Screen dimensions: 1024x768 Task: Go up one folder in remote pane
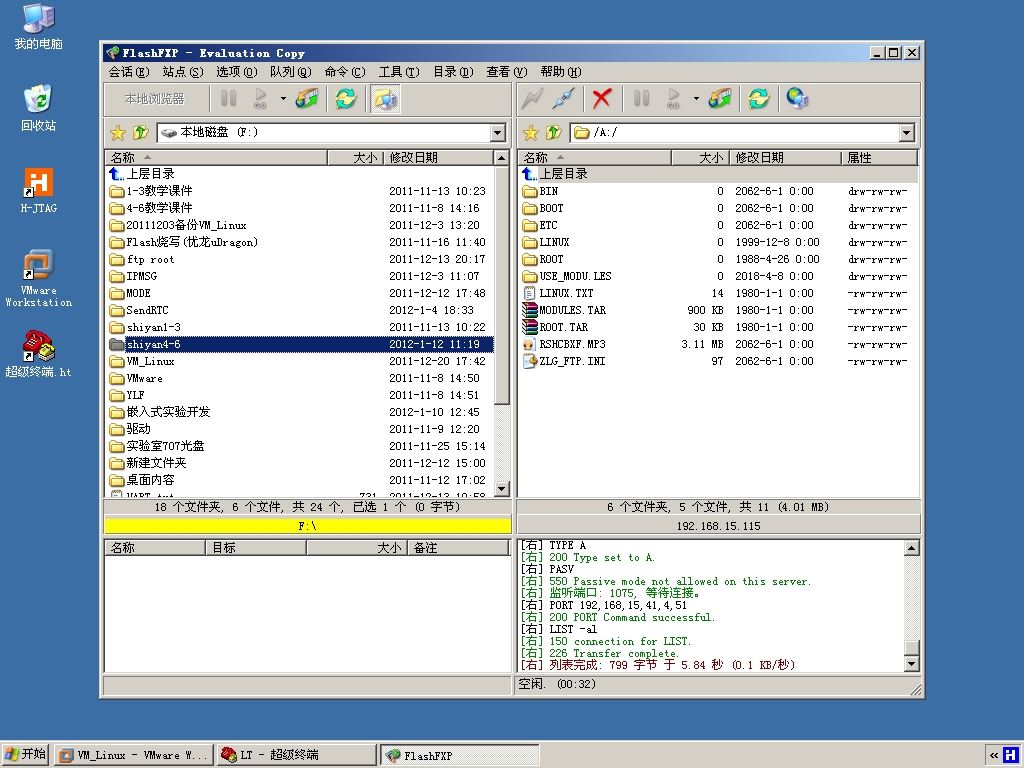point(554,133)
